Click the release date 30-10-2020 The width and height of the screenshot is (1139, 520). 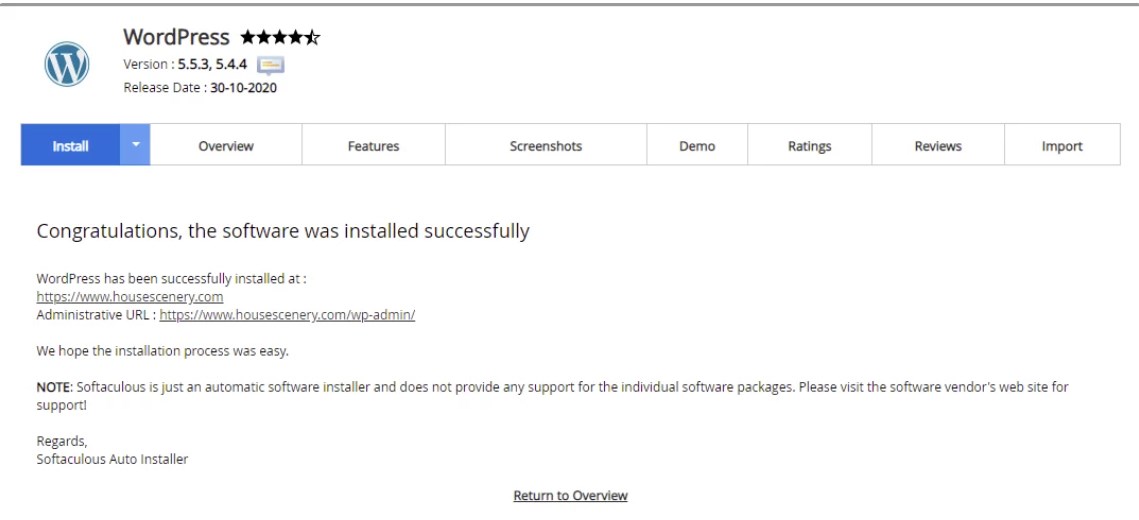click(243, 88)
